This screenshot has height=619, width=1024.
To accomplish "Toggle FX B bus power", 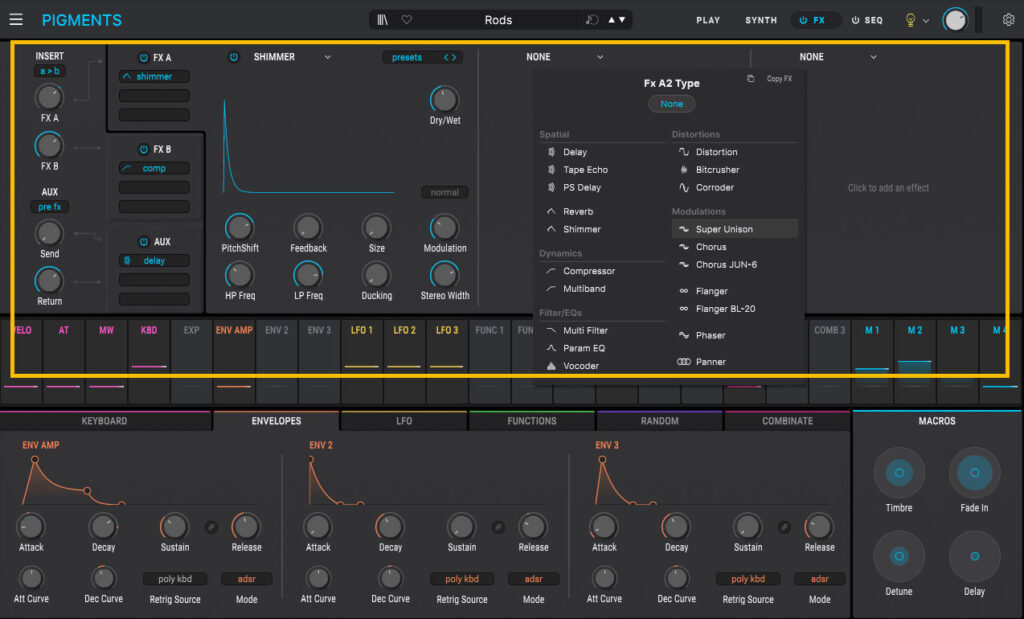I will click(144, 149).
